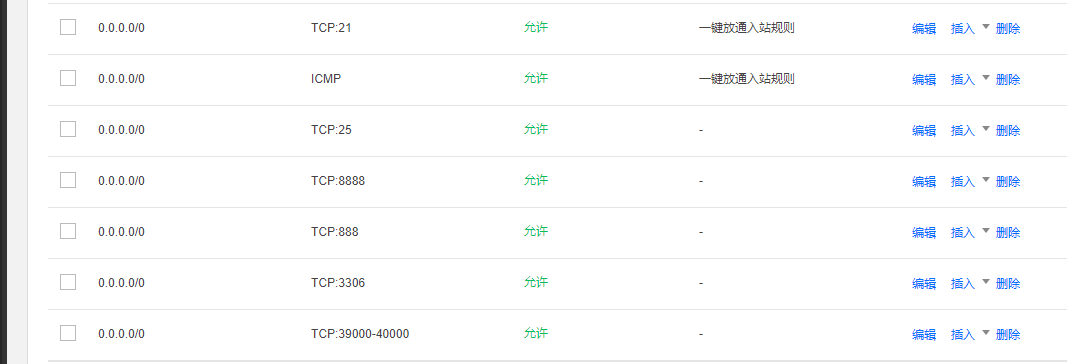
Task: Click 删除 to delete the TCP:25 rule
Action: tap(1008, 131)
